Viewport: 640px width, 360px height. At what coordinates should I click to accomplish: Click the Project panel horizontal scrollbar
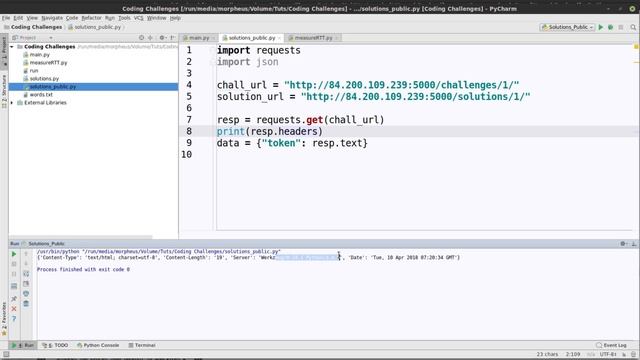pos(80,237)
